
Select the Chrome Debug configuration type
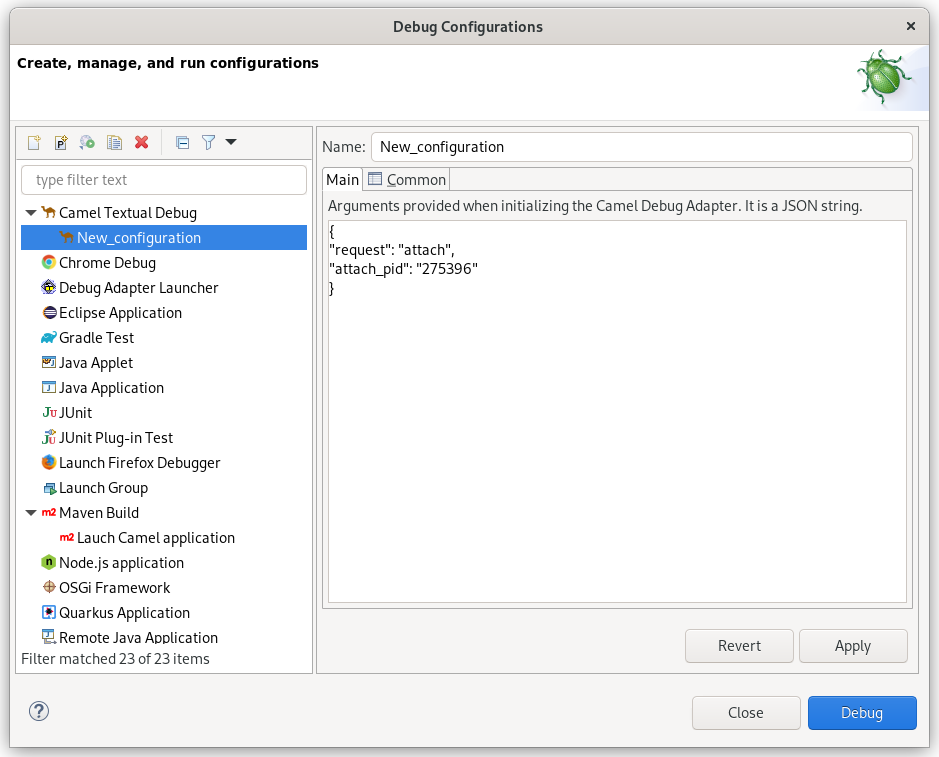[x=105, y=262]
